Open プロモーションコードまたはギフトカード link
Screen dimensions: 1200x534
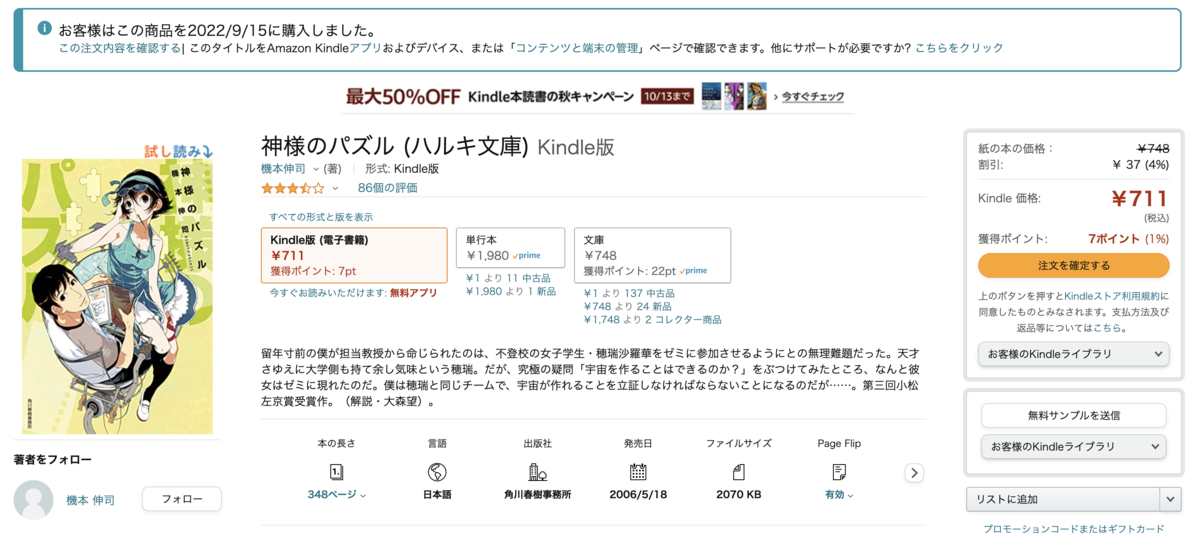point(1073,528)
